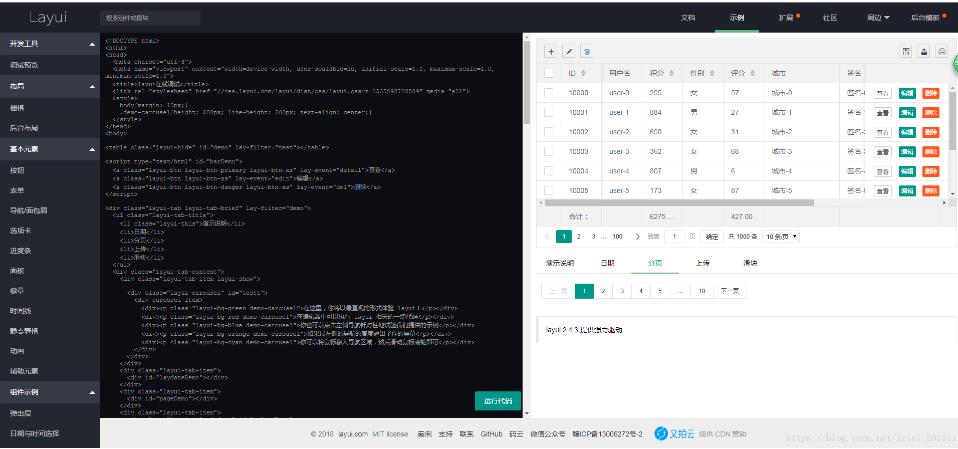Image resolution: width=958 pixels, height=449 pixels.
Task: Click 确定 button in table pagination
Action: [711, 236]
